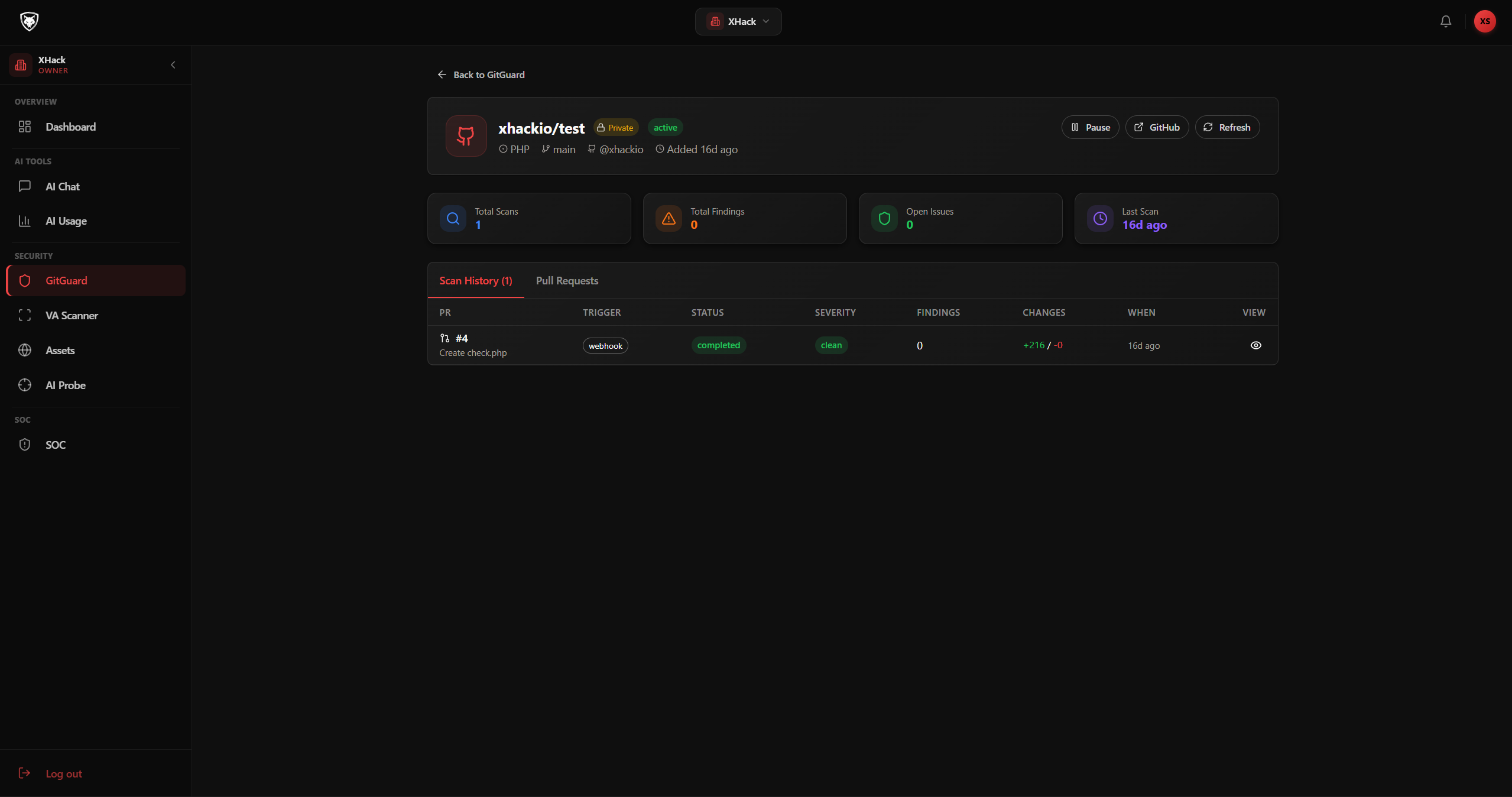Click the PR #4 entry
The image size is (1512, 797).
454,338
